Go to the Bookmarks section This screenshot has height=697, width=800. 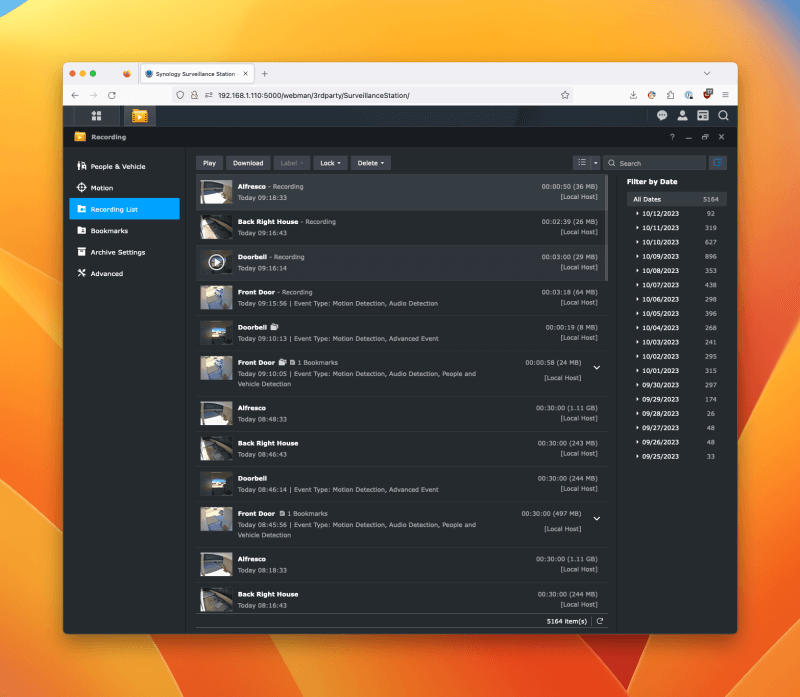point(108,230)
